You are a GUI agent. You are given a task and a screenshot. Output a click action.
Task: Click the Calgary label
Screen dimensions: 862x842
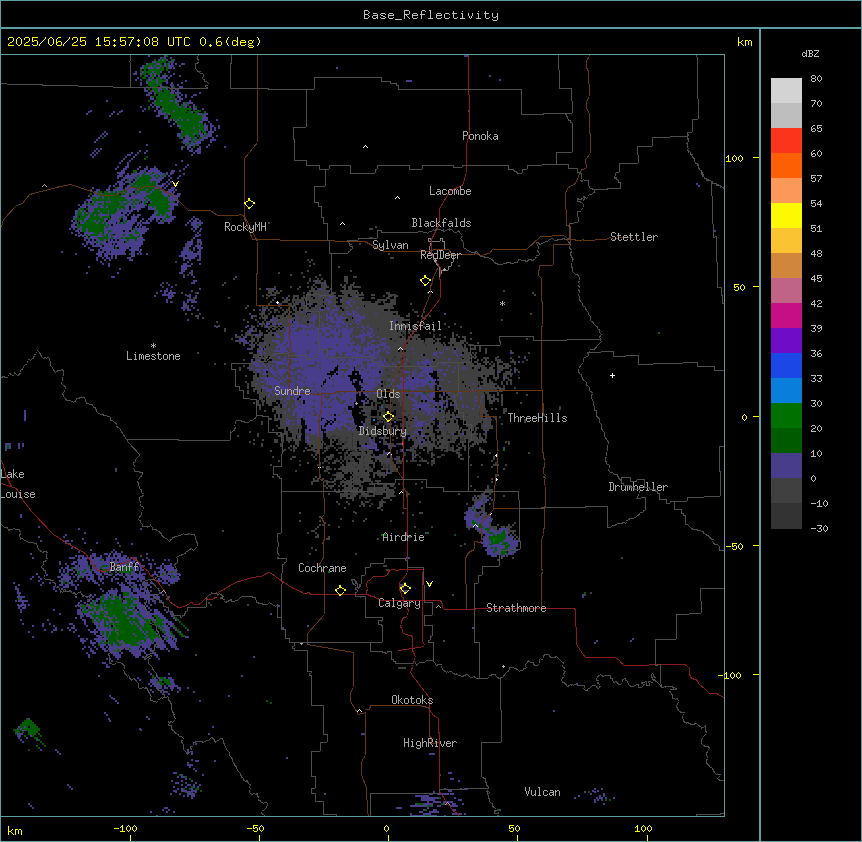399,603
